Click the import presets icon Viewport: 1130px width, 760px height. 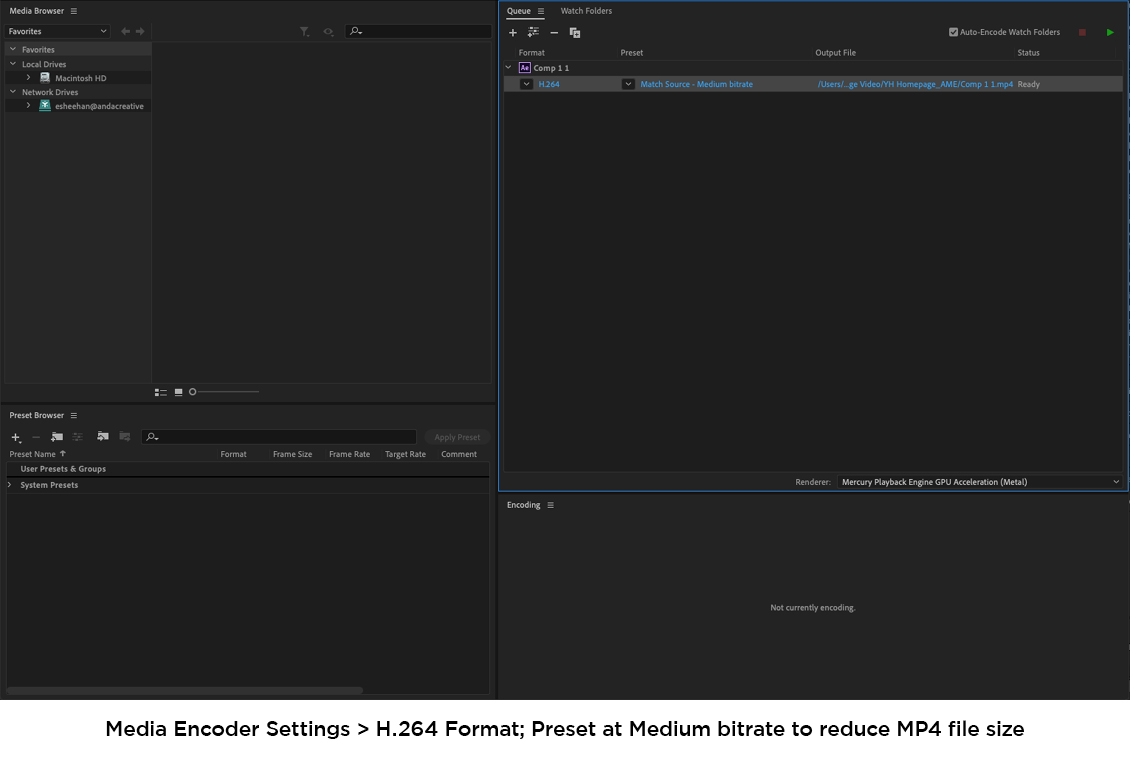tap(103, 437)
